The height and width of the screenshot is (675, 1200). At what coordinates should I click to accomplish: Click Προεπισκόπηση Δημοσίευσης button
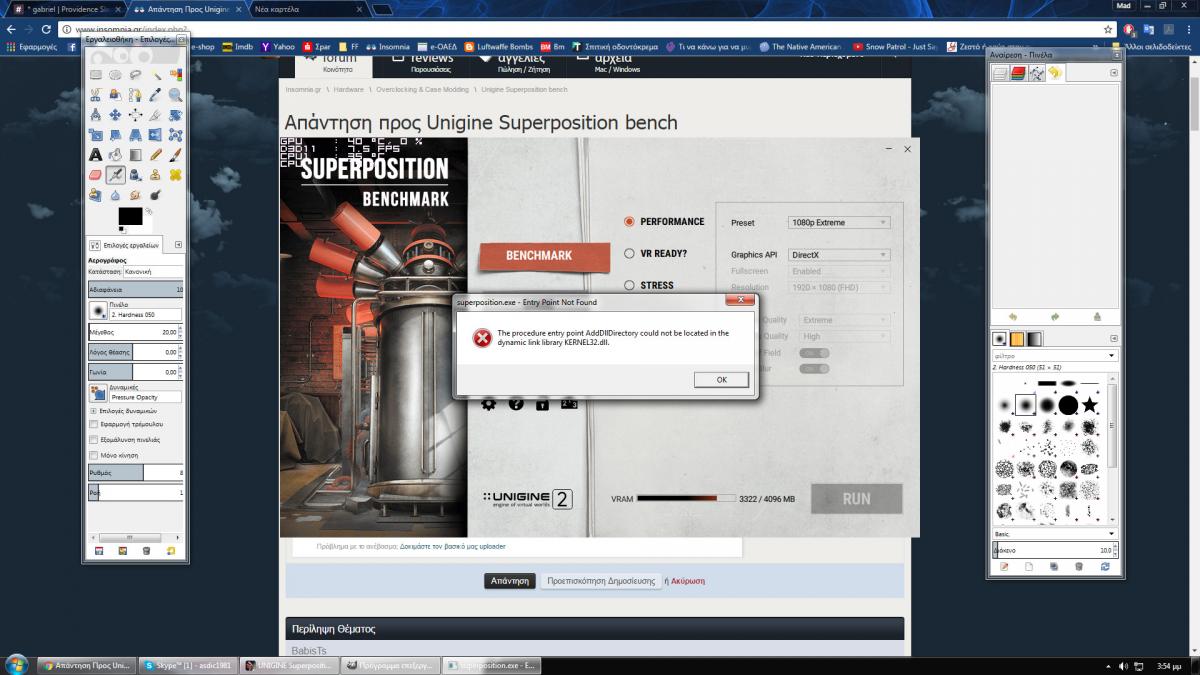[601, 580]
